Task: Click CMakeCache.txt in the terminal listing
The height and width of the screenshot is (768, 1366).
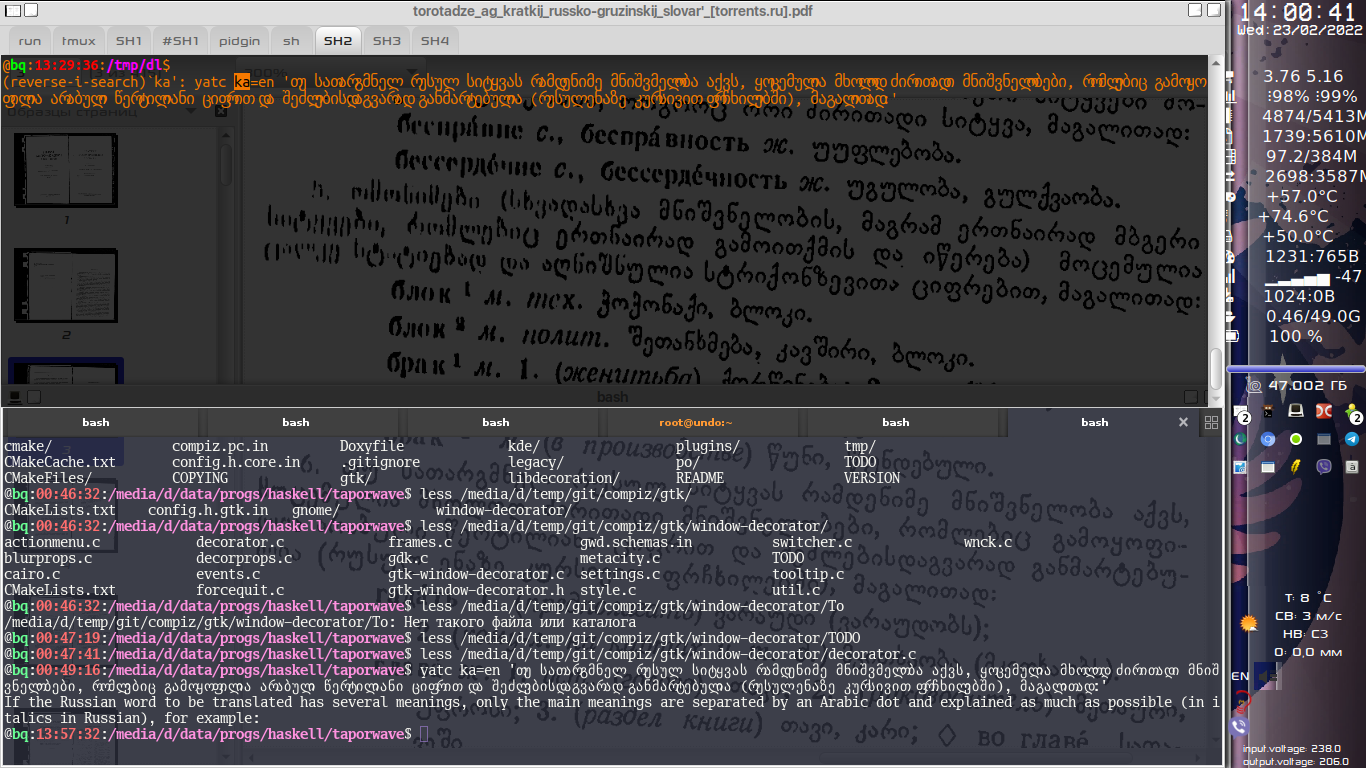Action: tap(60, 462)
